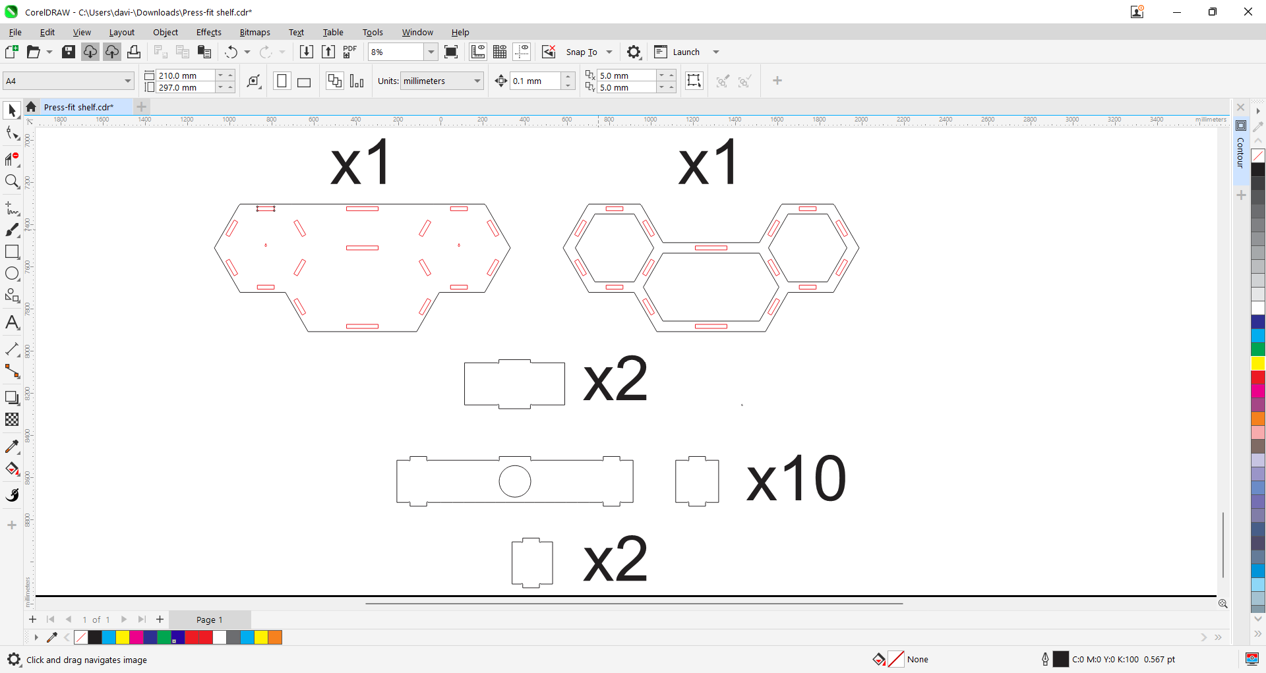This screenshot has width=1266, height=673.
Task: Open the Effects menu
Action: [209, 32]
